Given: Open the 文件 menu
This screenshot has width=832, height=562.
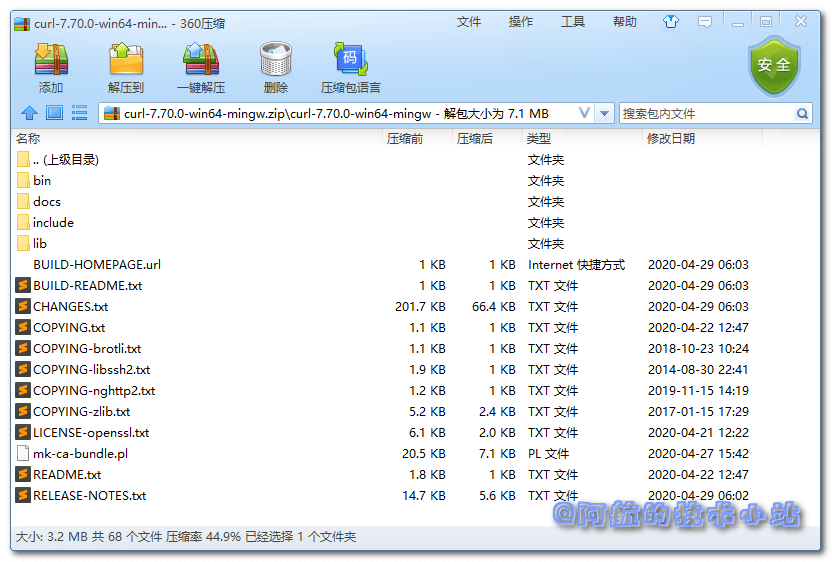Looking at the screenshot, I should tap(469, 22).
